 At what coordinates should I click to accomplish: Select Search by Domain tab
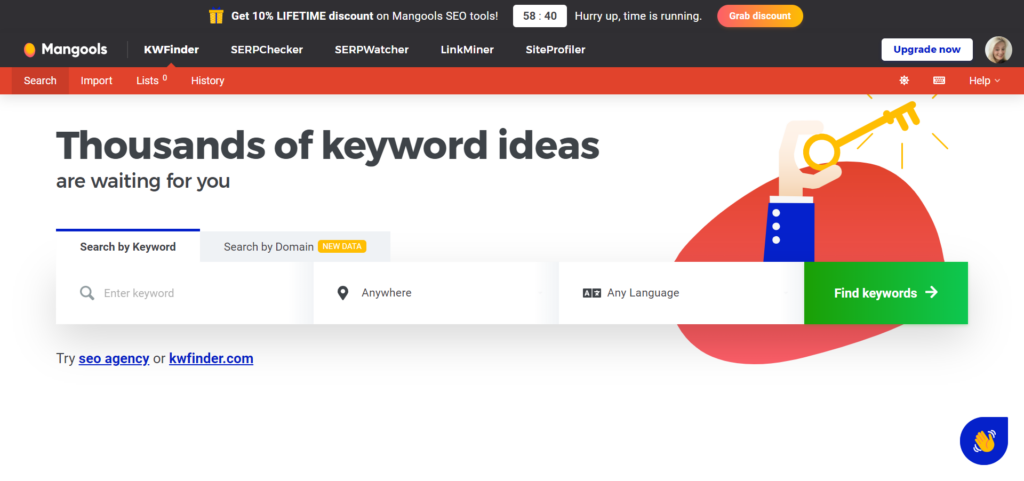pyautogui.click(x=295, y=247)
